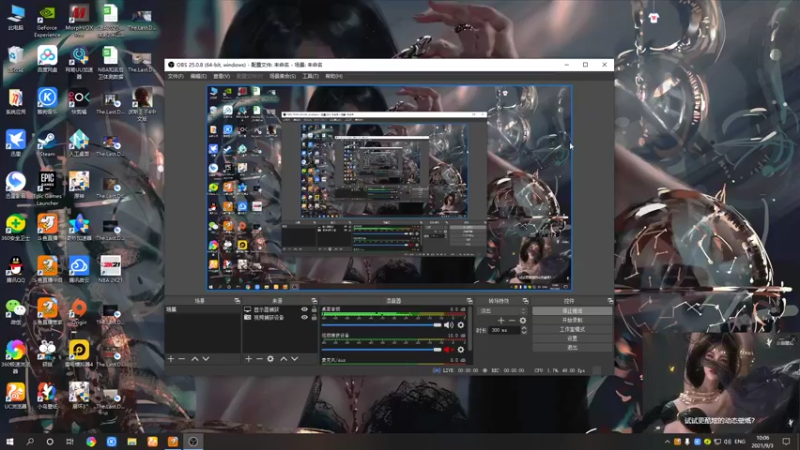This screenshot has width=800, height=450.
Task: Move the scene up in the Scenes panel
Action: 195,359
